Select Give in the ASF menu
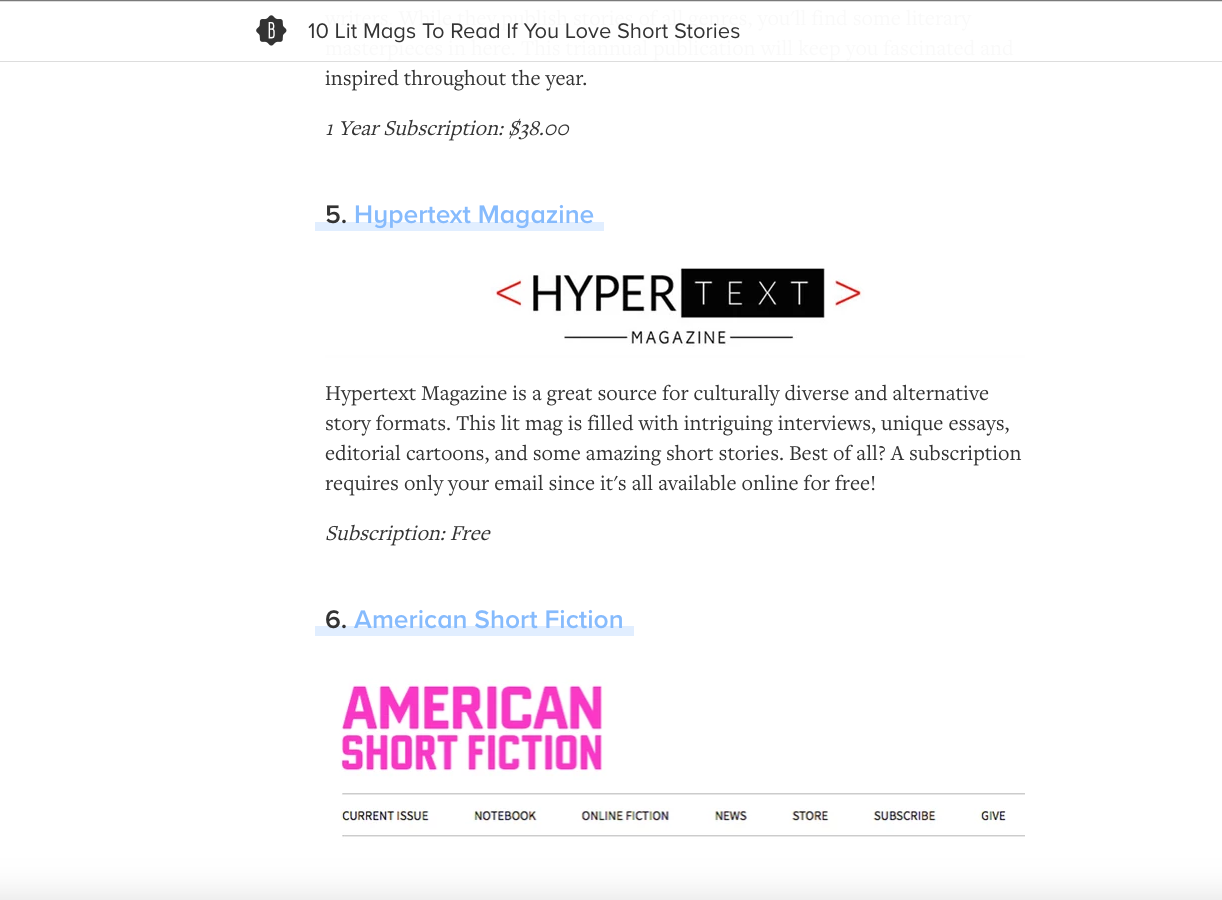The image size is (1222, 900). (x=993, y=816)
